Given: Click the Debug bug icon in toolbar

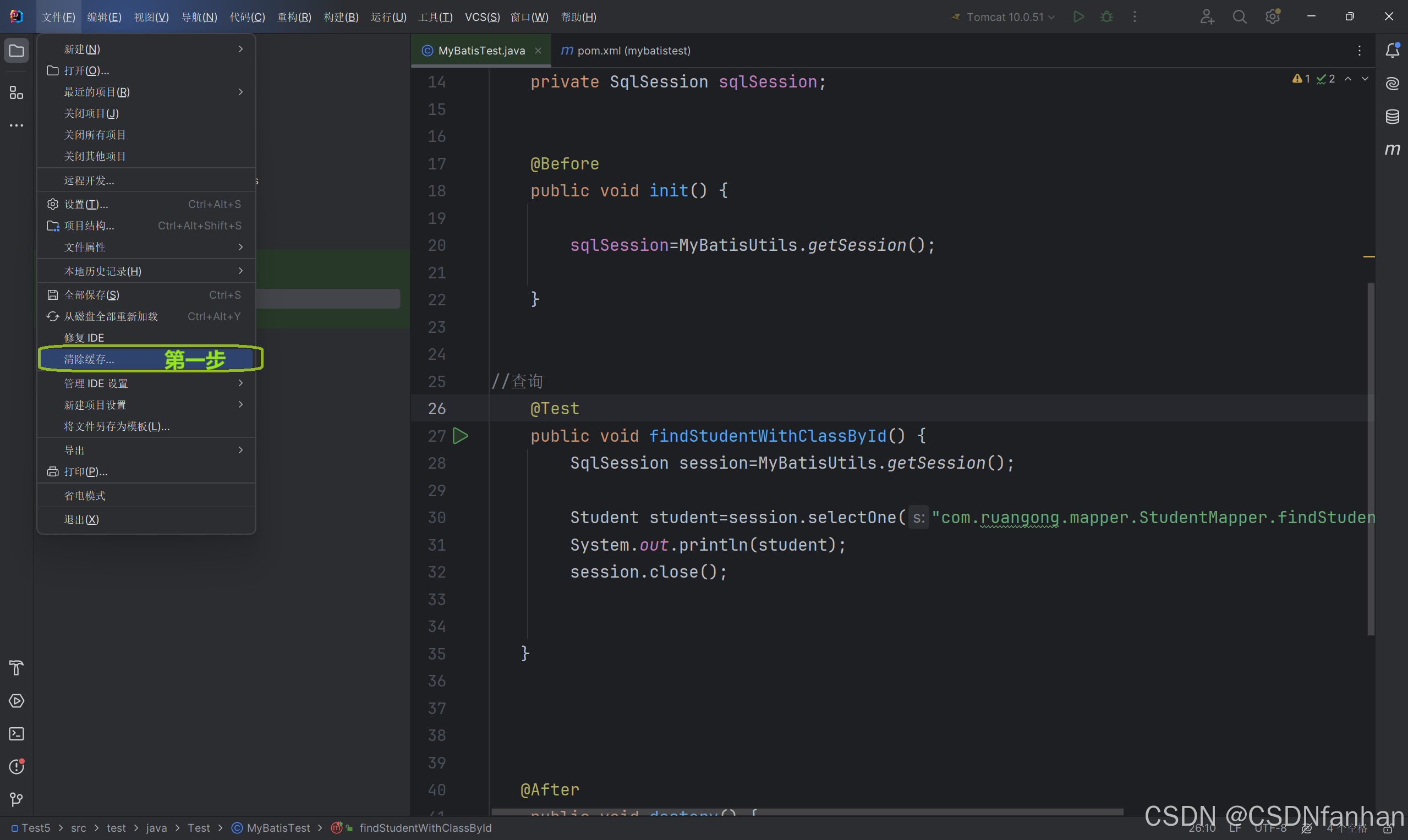Looking at the screenshot, I should point(1106,17).
